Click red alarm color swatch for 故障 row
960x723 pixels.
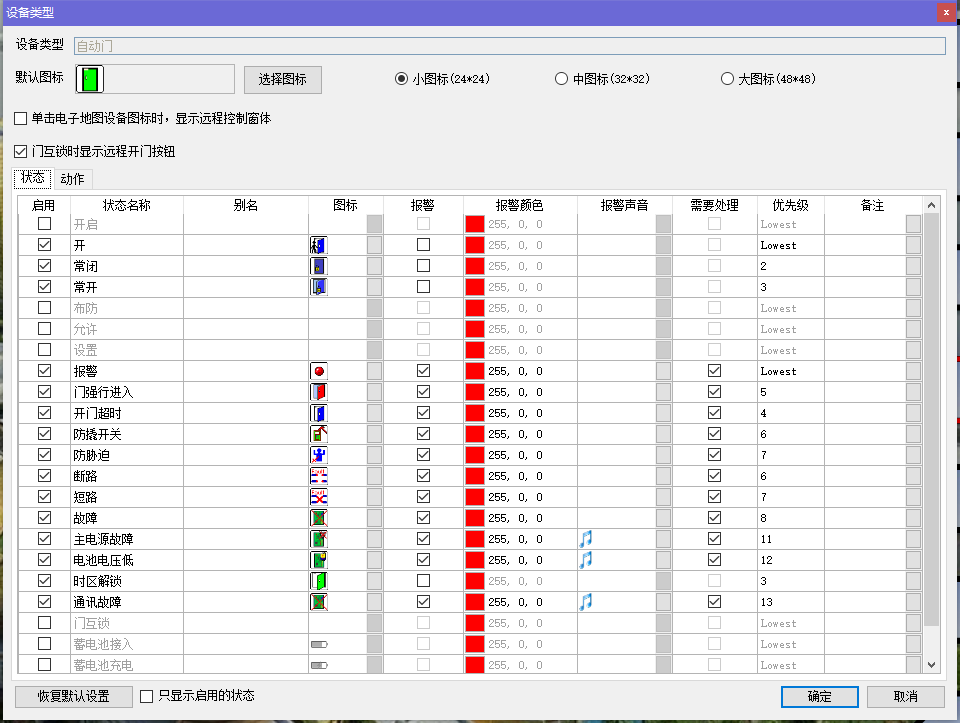click(x=475, y=518)
